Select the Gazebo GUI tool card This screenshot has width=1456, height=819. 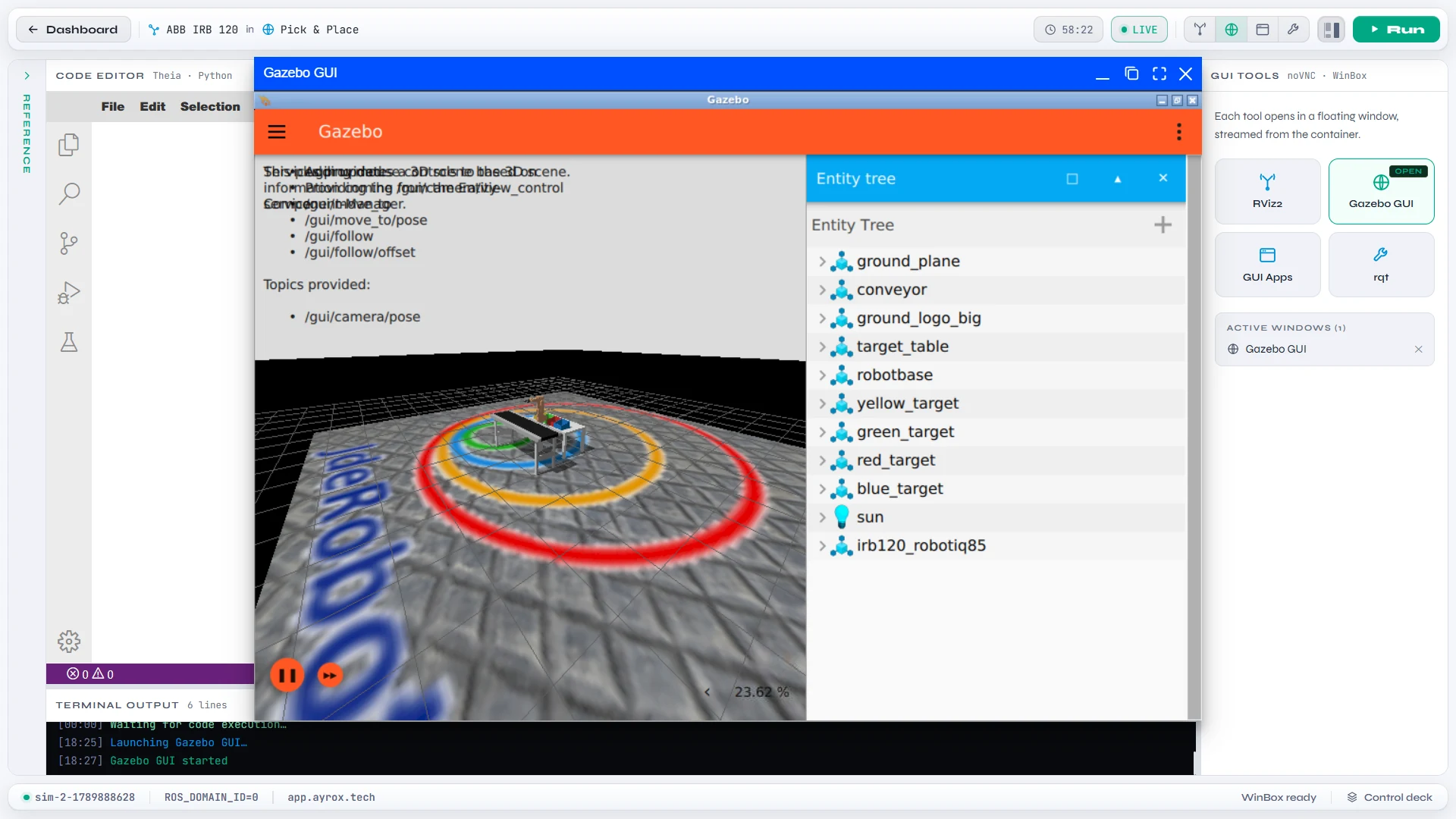1381,191
